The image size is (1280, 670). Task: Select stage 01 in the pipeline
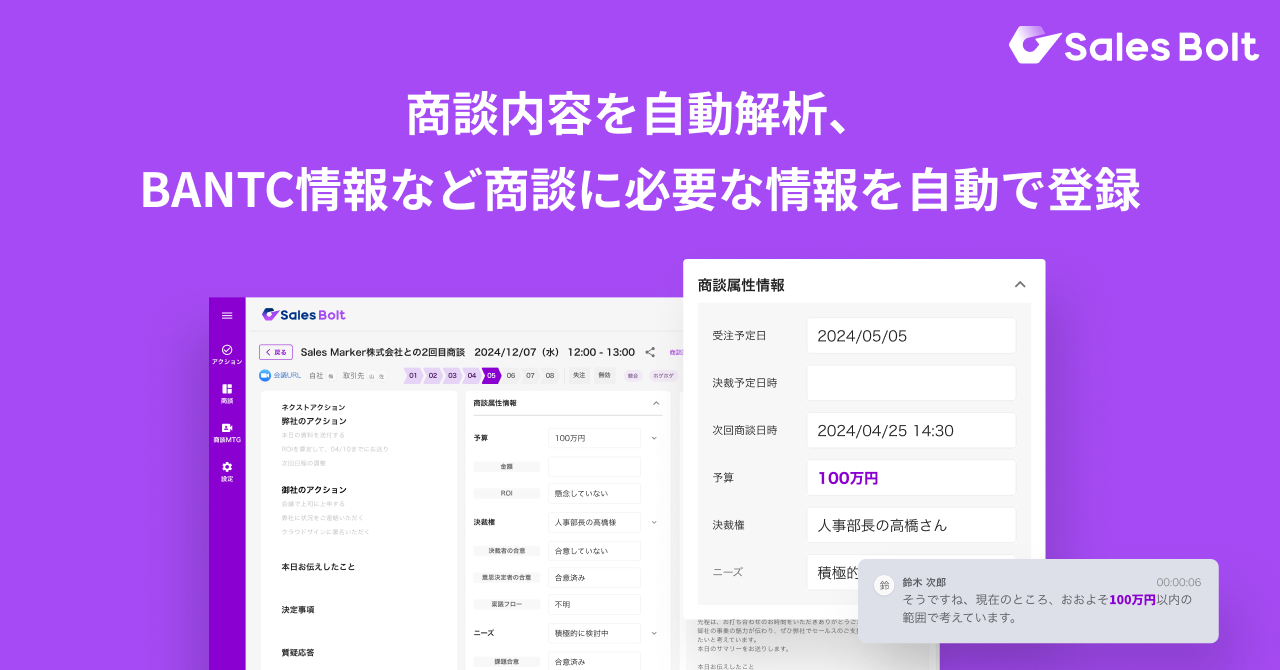click(413, 376)
